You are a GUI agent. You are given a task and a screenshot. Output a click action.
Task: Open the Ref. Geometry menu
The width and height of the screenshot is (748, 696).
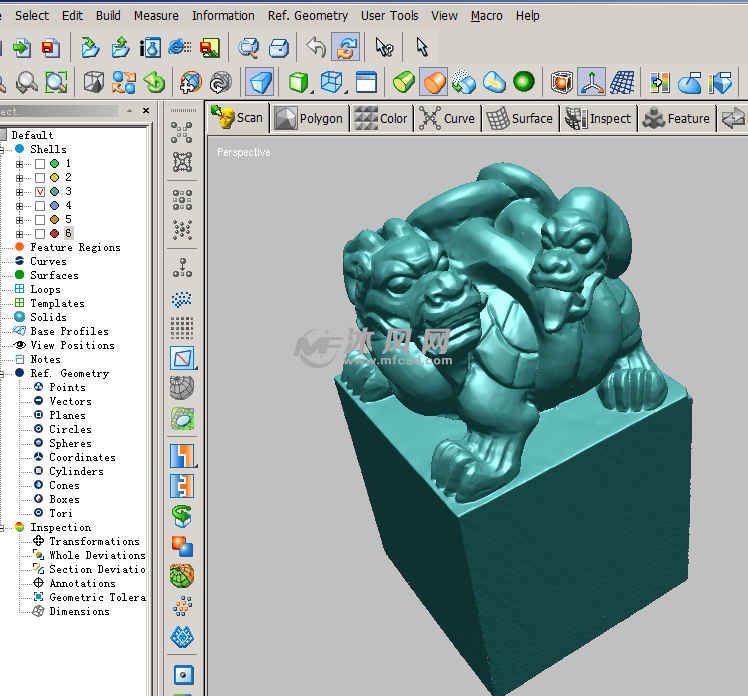click(307, 15)
